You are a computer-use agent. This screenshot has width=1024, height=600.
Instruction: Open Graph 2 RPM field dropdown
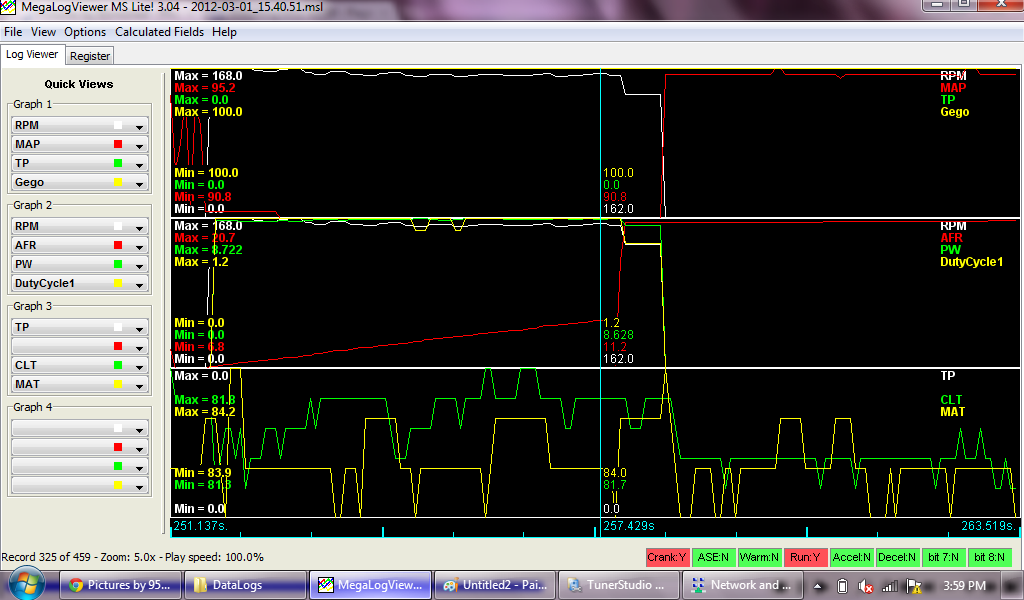pyautogui.click(x=80, y=227)
